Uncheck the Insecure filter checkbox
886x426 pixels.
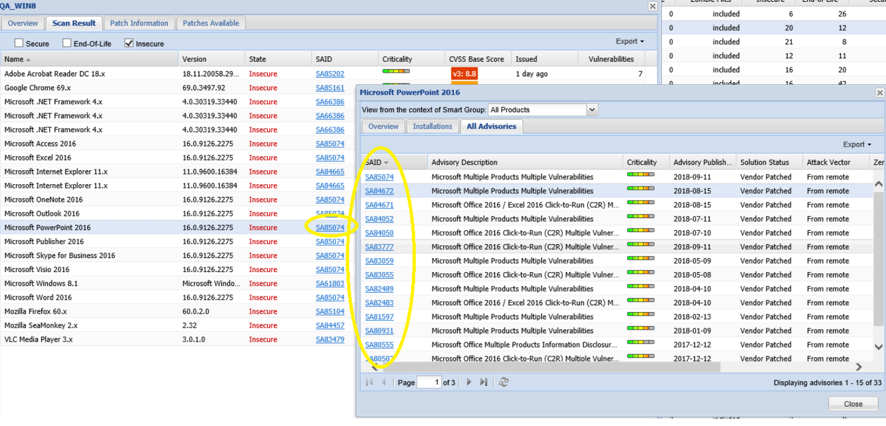tap(128, 43)
